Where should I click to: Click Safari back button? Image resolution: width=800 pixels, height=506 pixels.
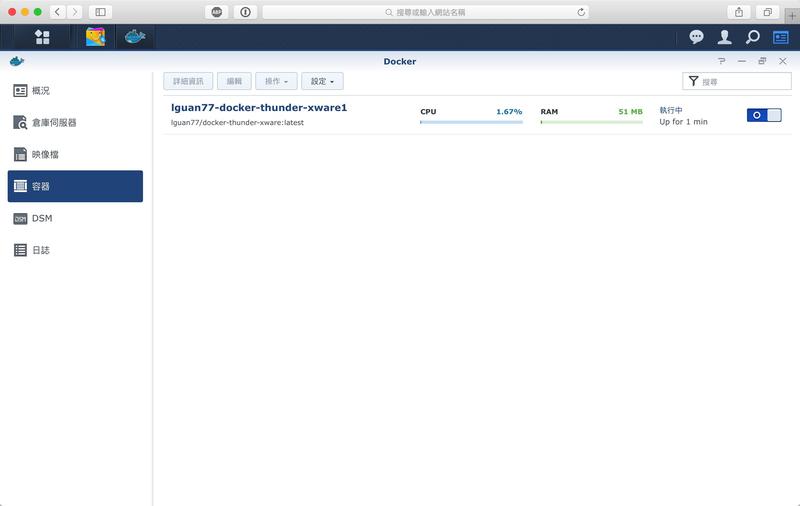tap(58, 12)
